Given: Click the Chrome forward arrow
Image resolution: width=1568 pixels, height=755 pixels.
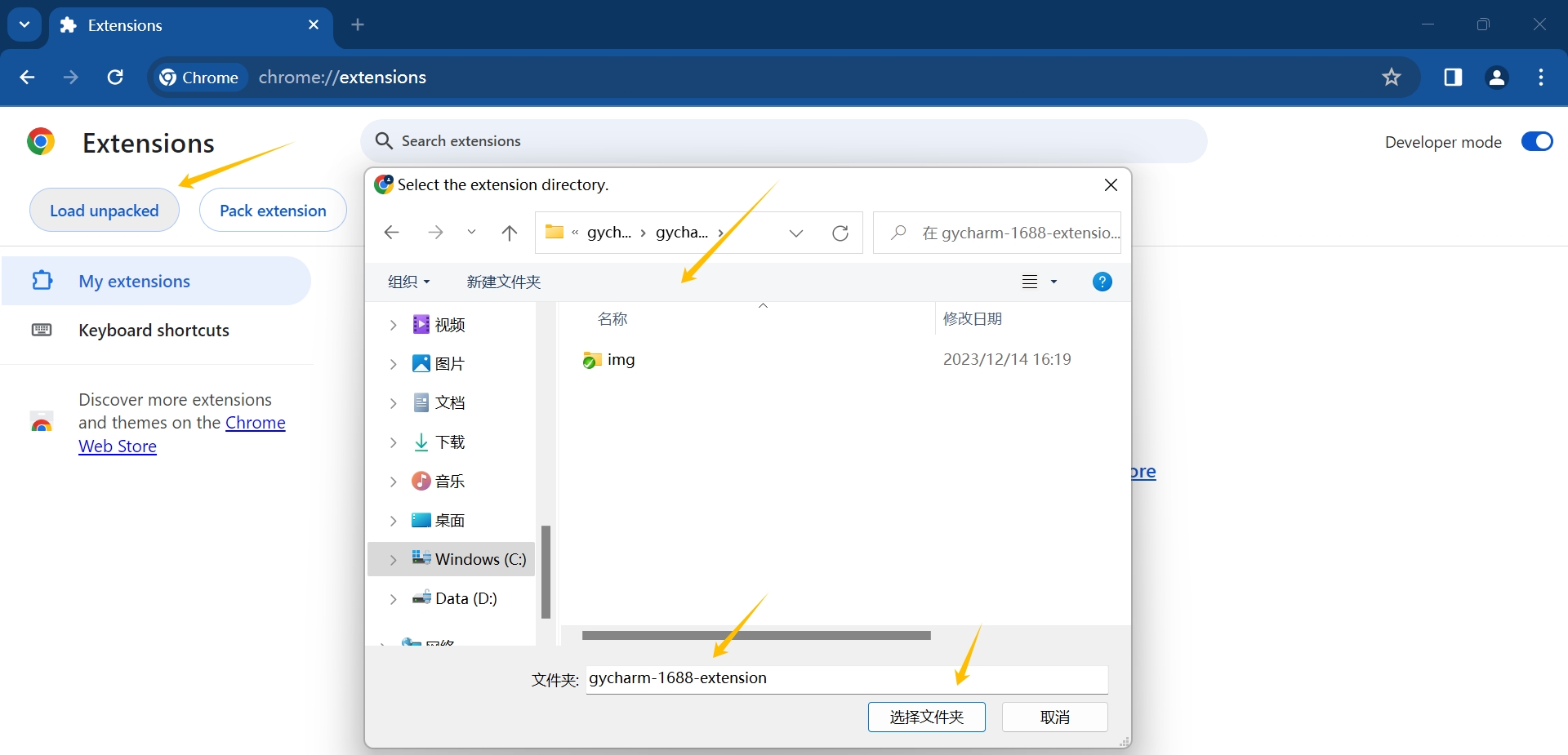Looking at the screenshot, I should pyautogui.click(x=71, y=77).
